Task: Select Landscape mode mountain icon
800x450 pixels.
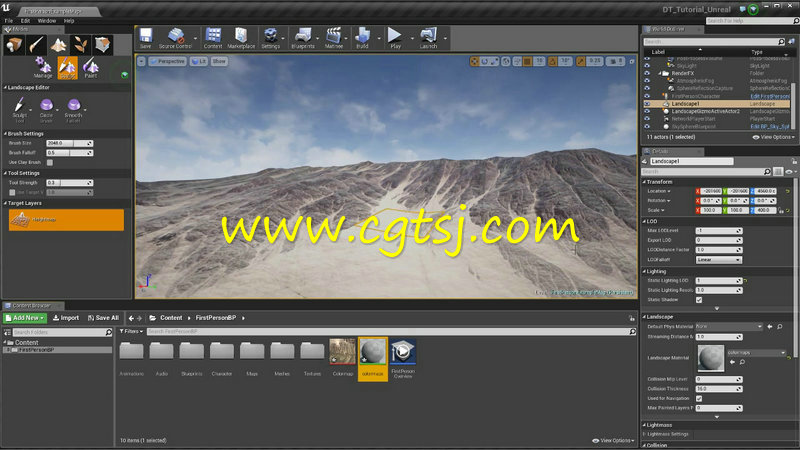Action: pos(58,45)
